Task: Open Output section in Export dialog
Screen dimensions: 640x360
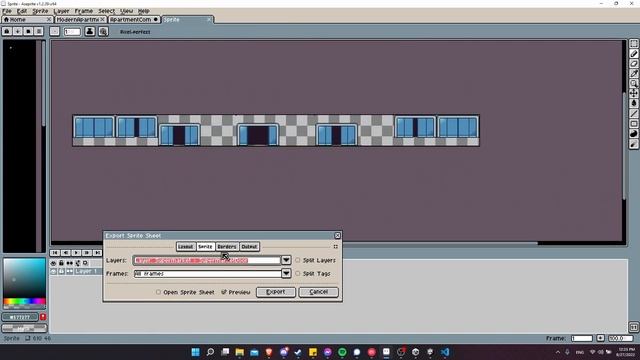Action: pyautogui.click(x=249, y=247)
